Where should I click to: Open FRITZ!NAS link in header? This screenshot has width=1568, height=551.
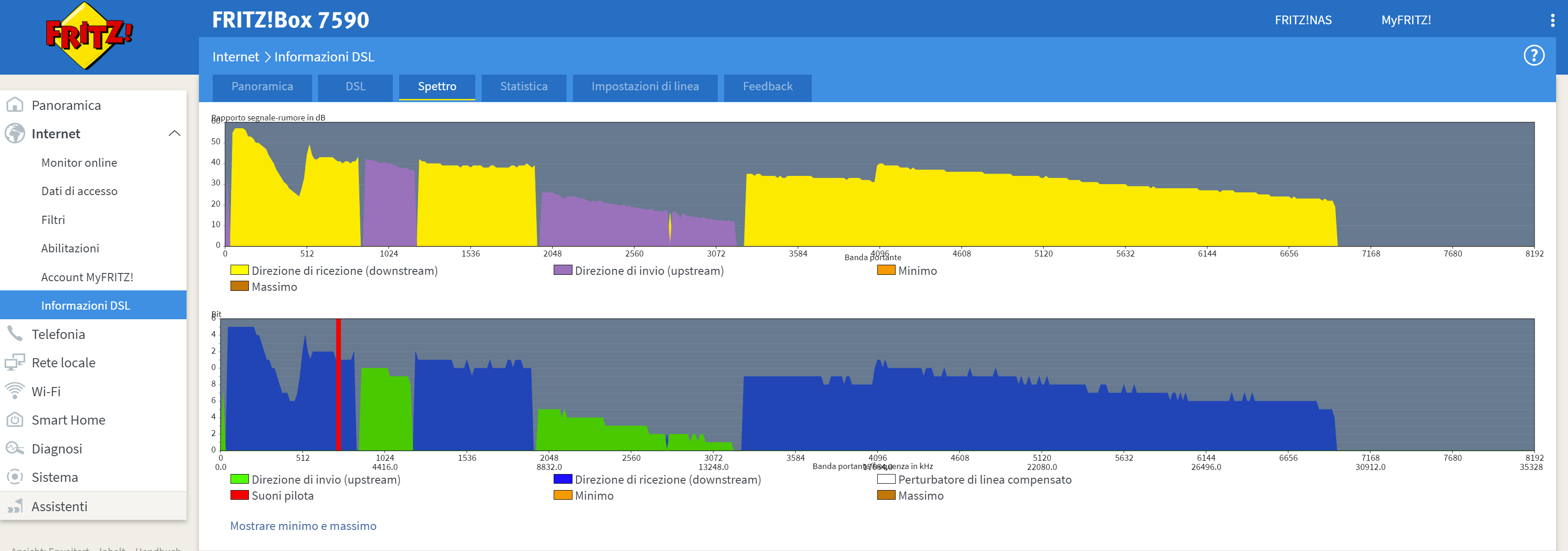[x=1303, y=20]
